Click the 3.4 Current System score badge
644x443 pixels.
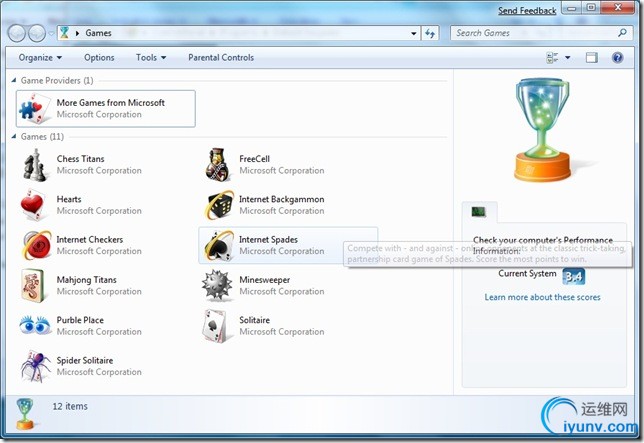point(573,276)
